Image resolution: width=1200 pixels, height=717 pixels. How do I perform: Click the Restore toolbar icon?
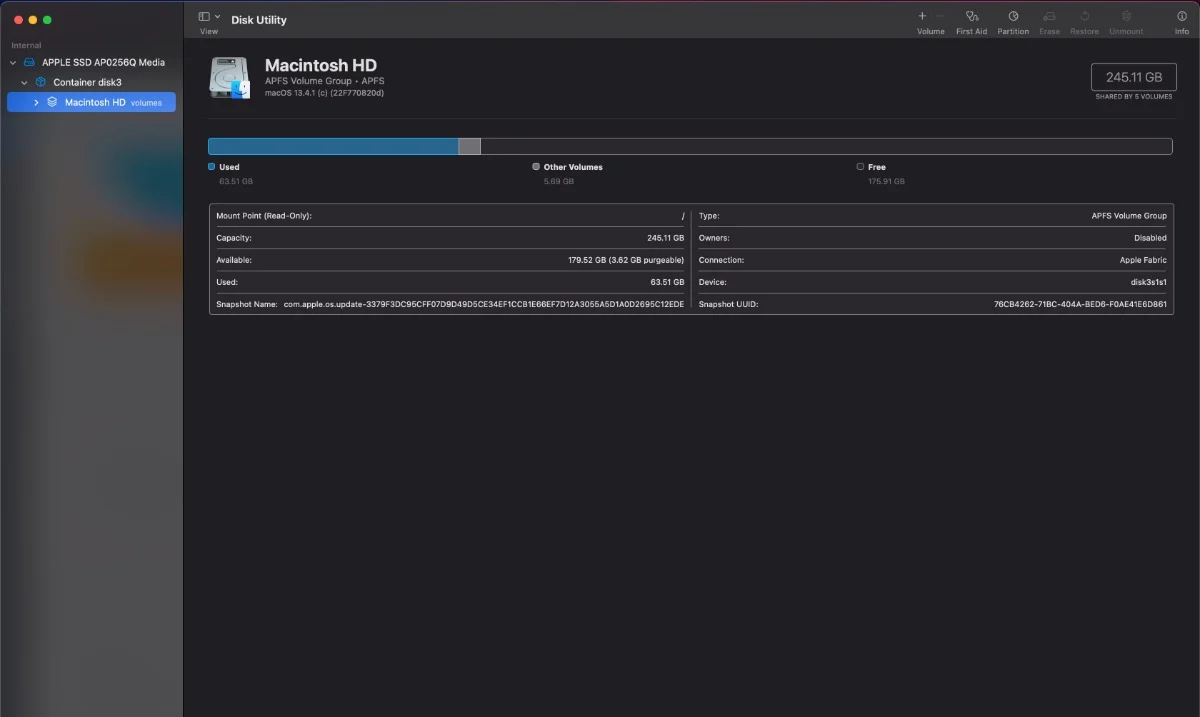(1085, 17)
